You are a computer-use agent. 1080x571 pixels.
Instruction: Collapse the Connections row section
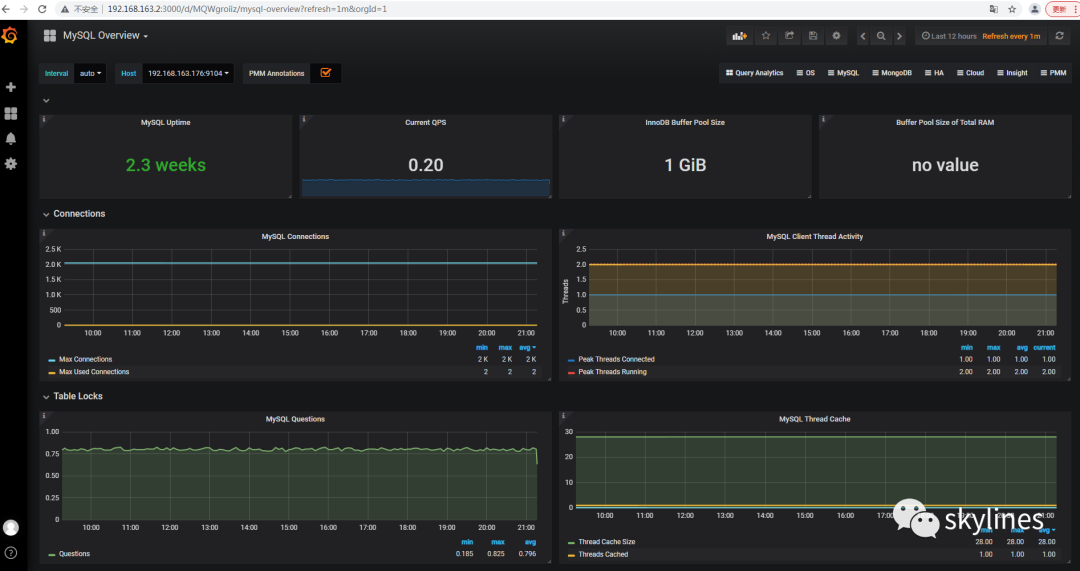coord(78,214)
